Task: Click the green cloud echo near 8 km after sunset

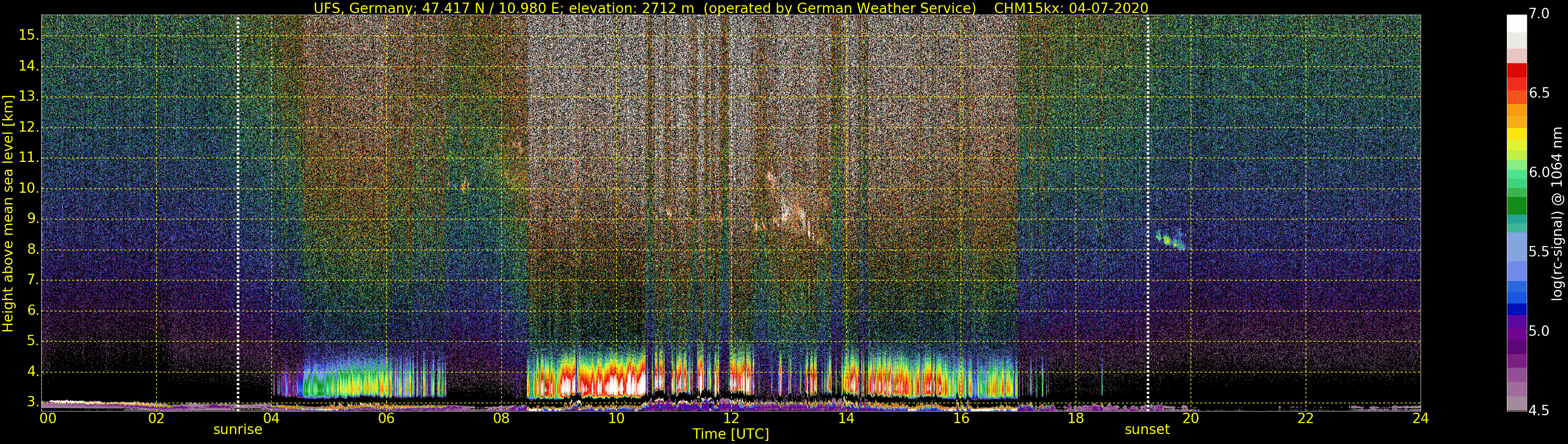Action: [x=1170, y=241]
